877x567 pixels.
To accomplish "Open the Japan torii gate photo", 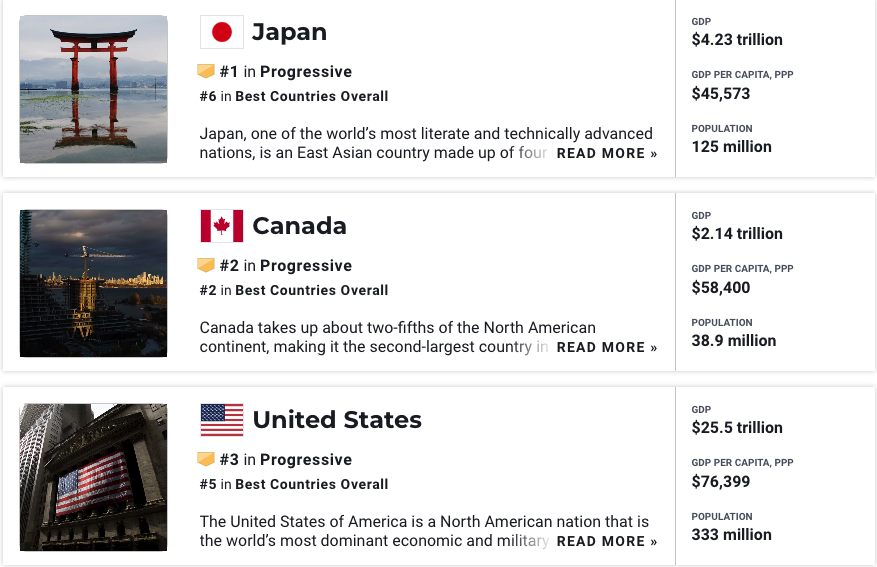I will click(93, 89).
